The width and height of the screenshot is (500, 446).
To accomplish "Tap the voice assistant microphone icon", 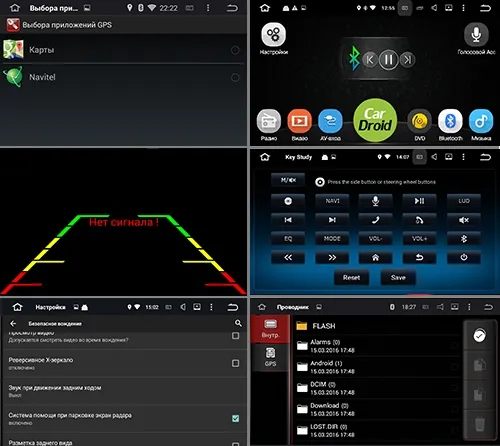I will click(x=476, y=35).
